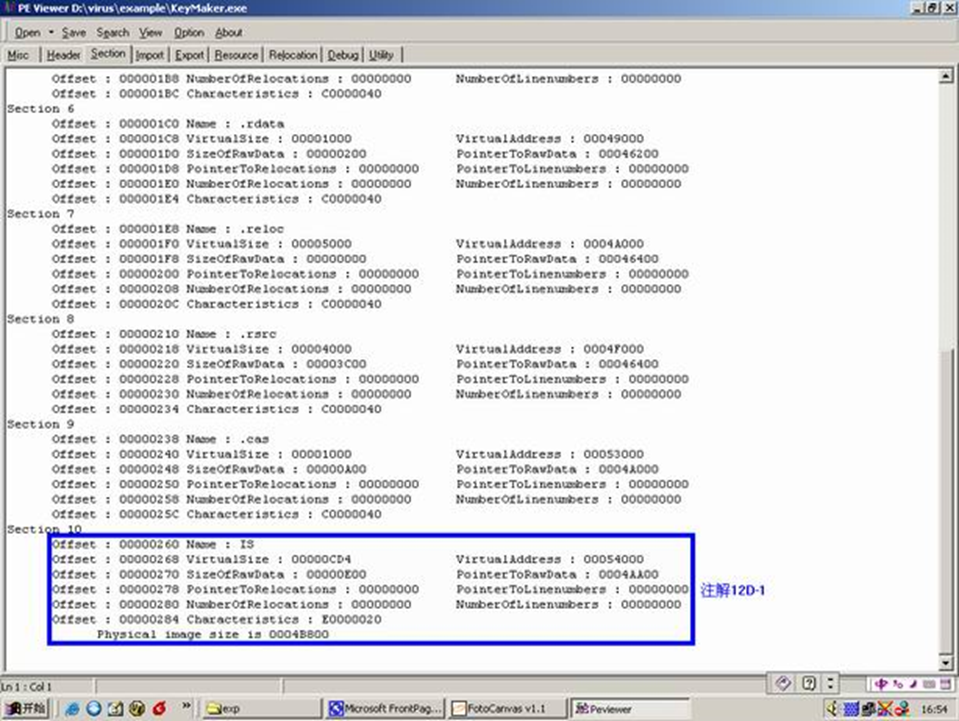Launch Opera from the quick launch bar
The width and height of the screenshot is (959, 721).
159,708
